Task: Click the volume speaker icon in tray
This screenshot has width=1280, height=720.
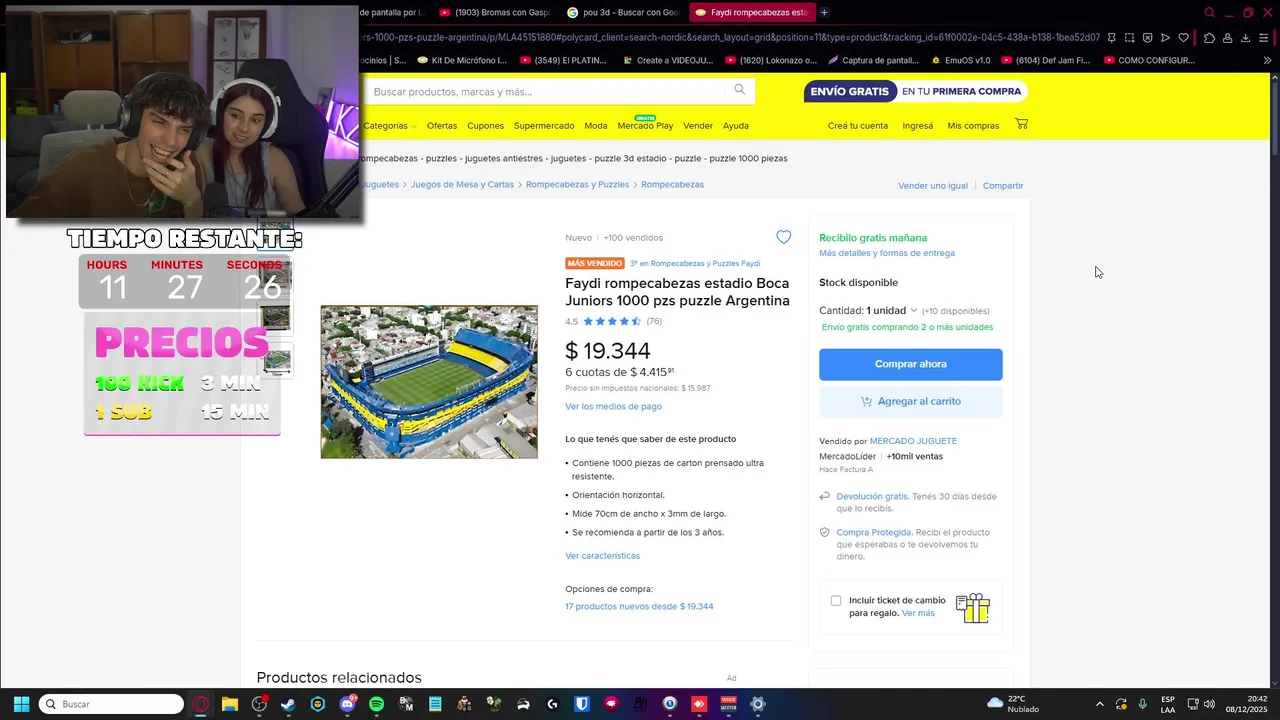Action: pos(1209,704)
